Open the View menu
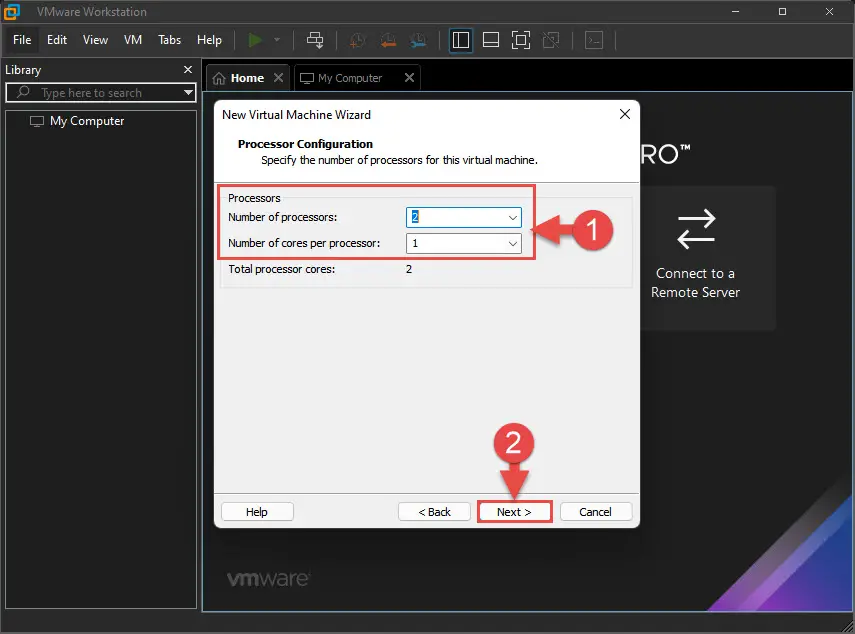The width and height of the screenshot is (855, 634). [95, 40]
